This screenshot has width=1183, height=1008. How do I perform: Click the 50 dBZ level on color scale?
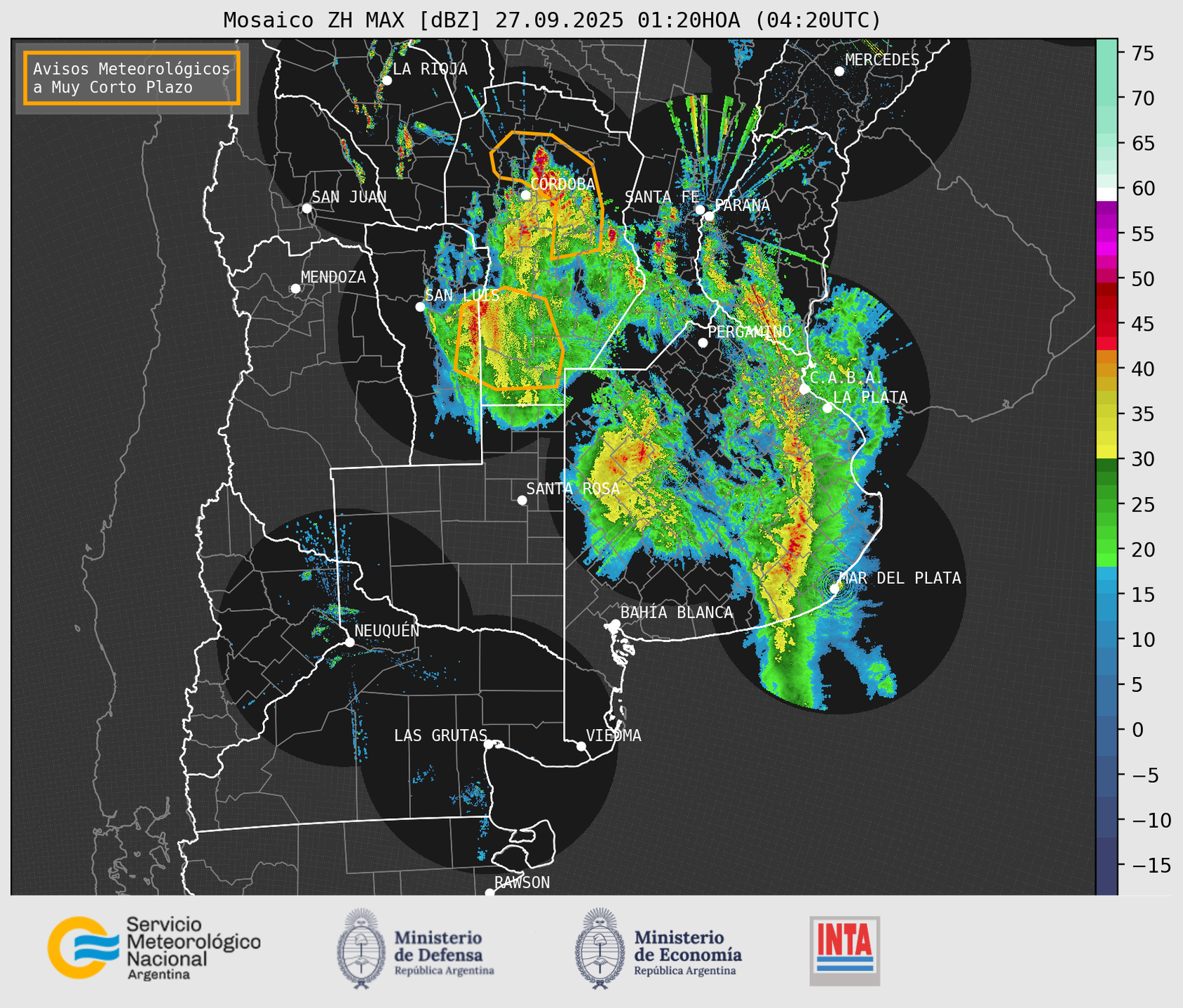click(x=1106, y=280)
